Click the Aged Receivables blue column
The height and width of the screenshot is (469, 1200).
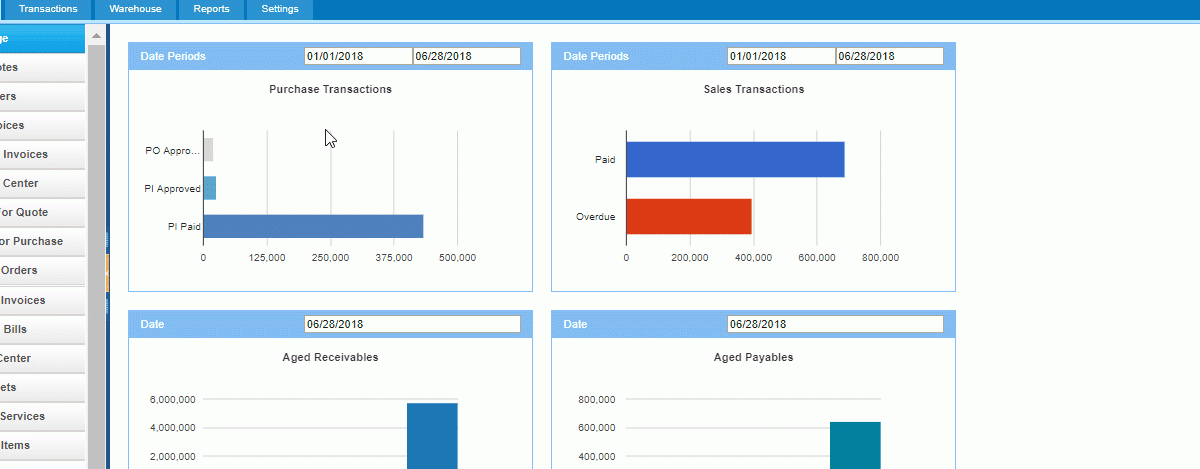tap(432, 436)
